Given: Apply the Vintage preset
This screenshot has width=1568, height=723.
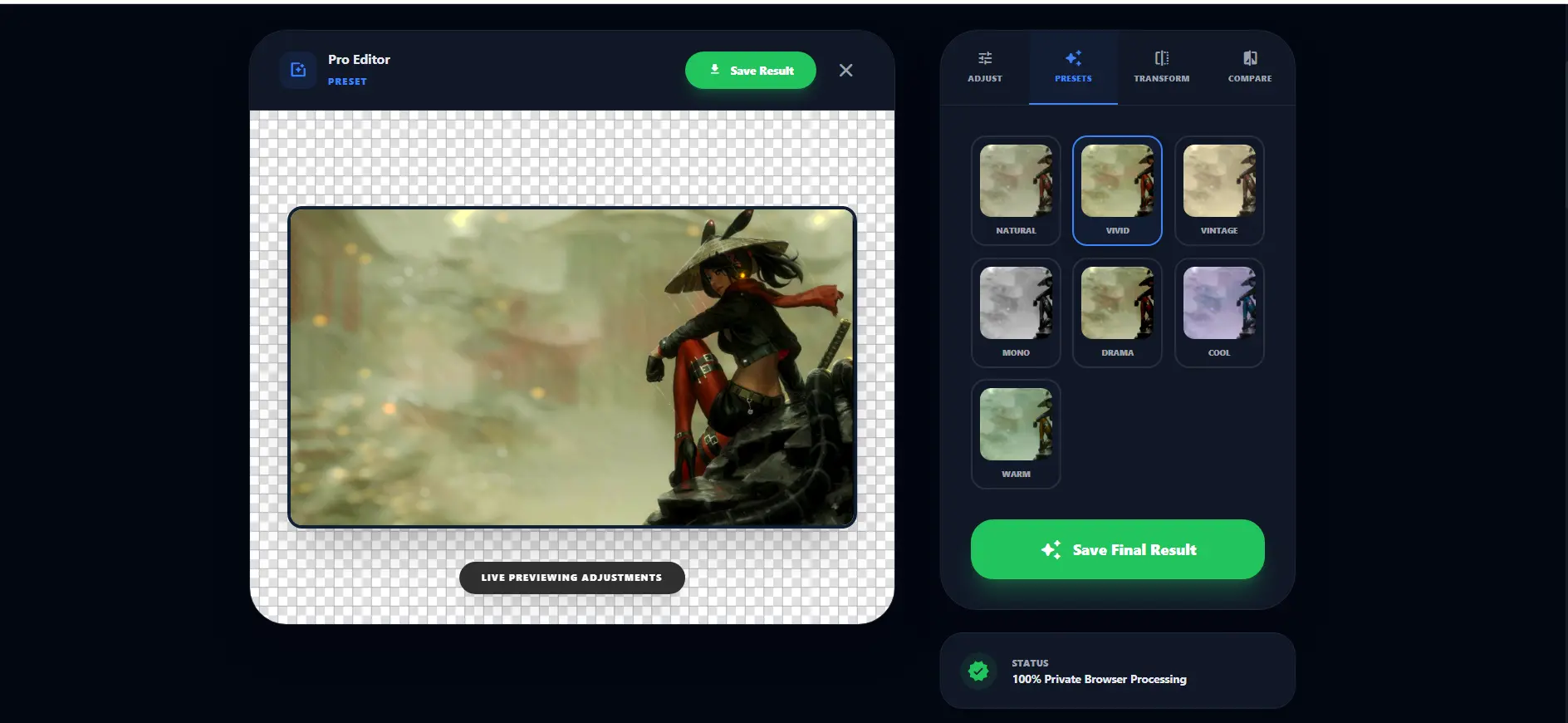Looking at the screenshot, I should (x=1219, y=190).
